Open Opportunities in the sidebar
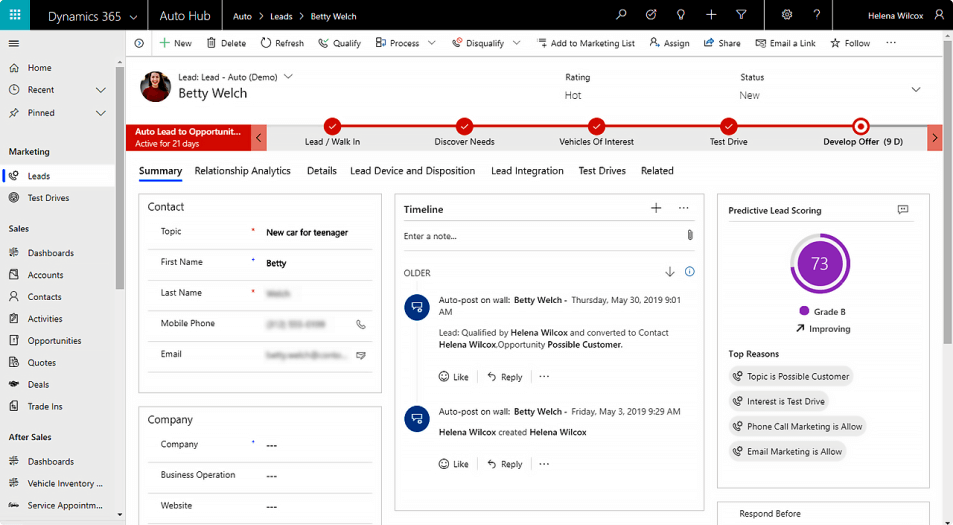This screenshot has height=525, width=953. coord(53,341)
